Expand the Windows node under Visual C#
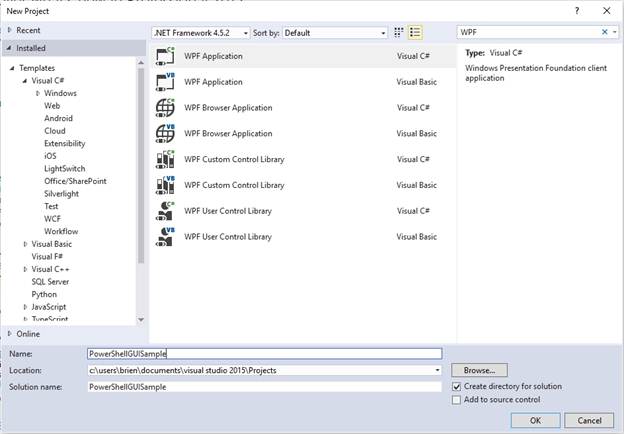The image size is (624, 434). 38,93
